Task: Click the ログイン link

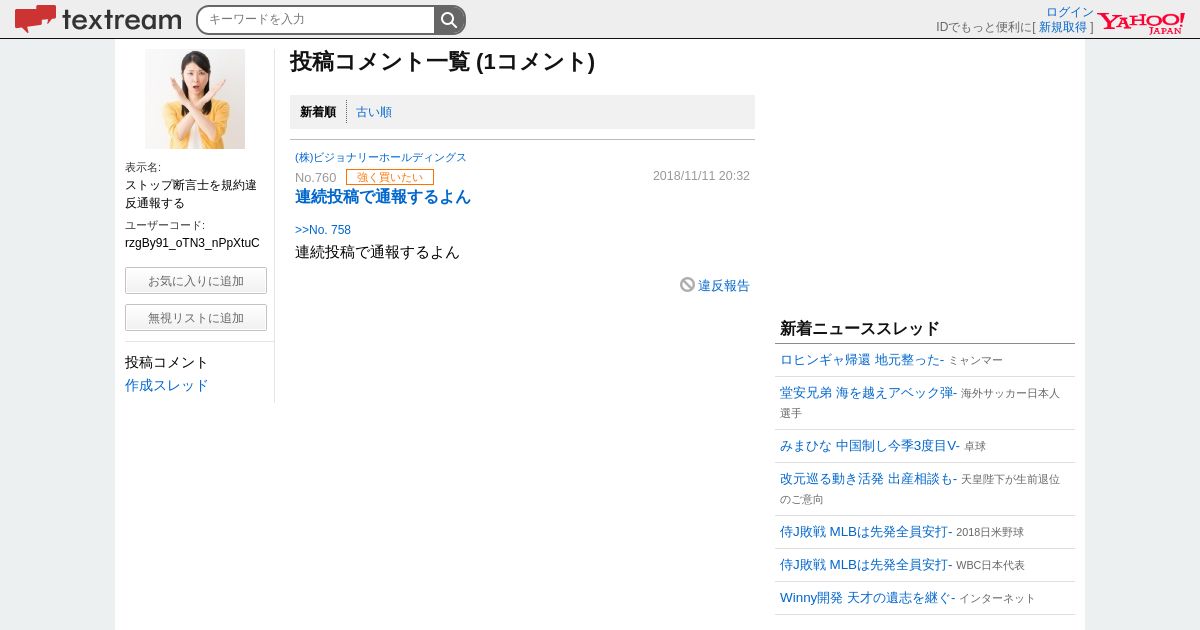Action: [1070, 12]
